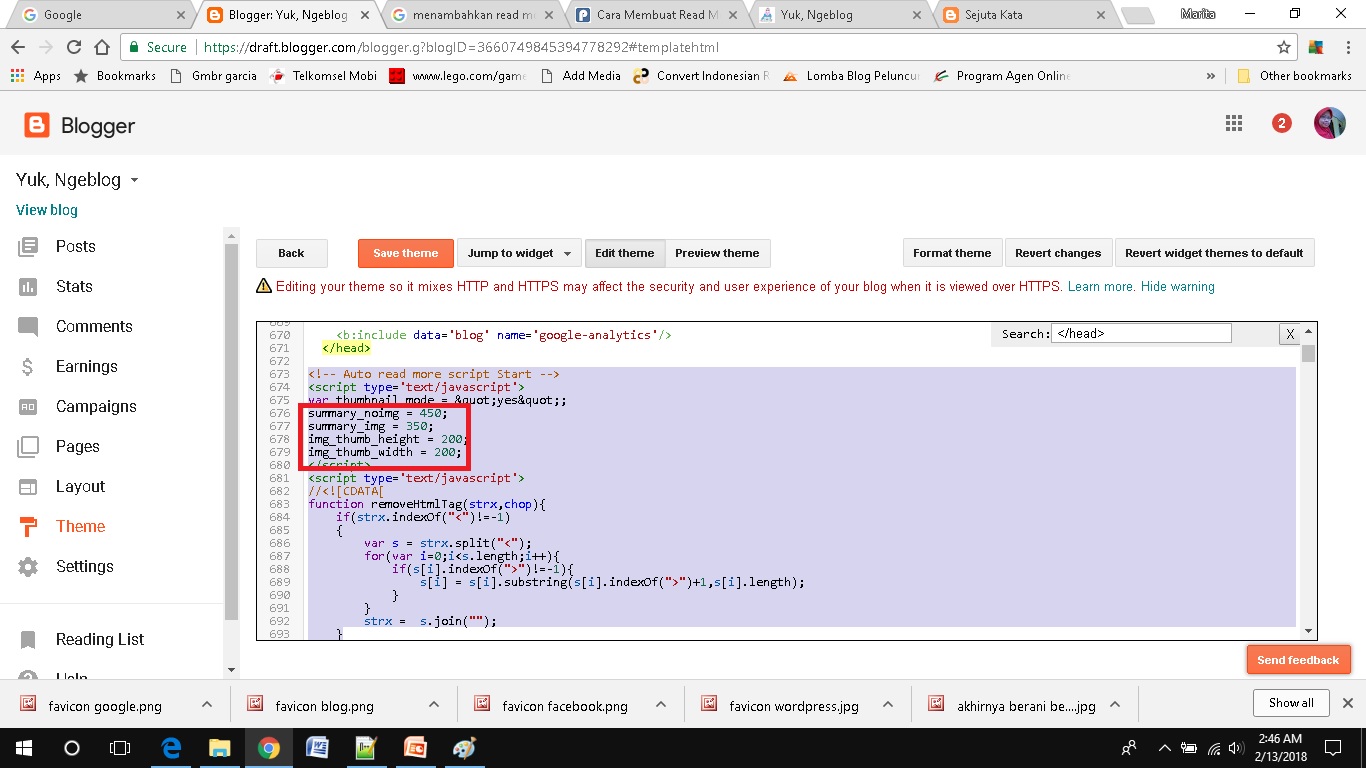Screen dimensions: 1366x768
Task: Click Show all downloads button
Action: tap(1291, 703)
